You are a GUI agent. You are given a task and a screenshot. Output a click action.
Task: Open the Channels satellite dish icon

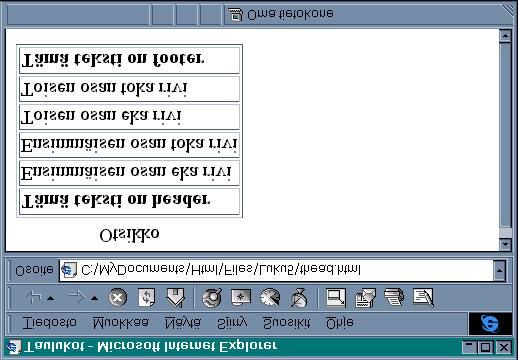click(299, 297)
